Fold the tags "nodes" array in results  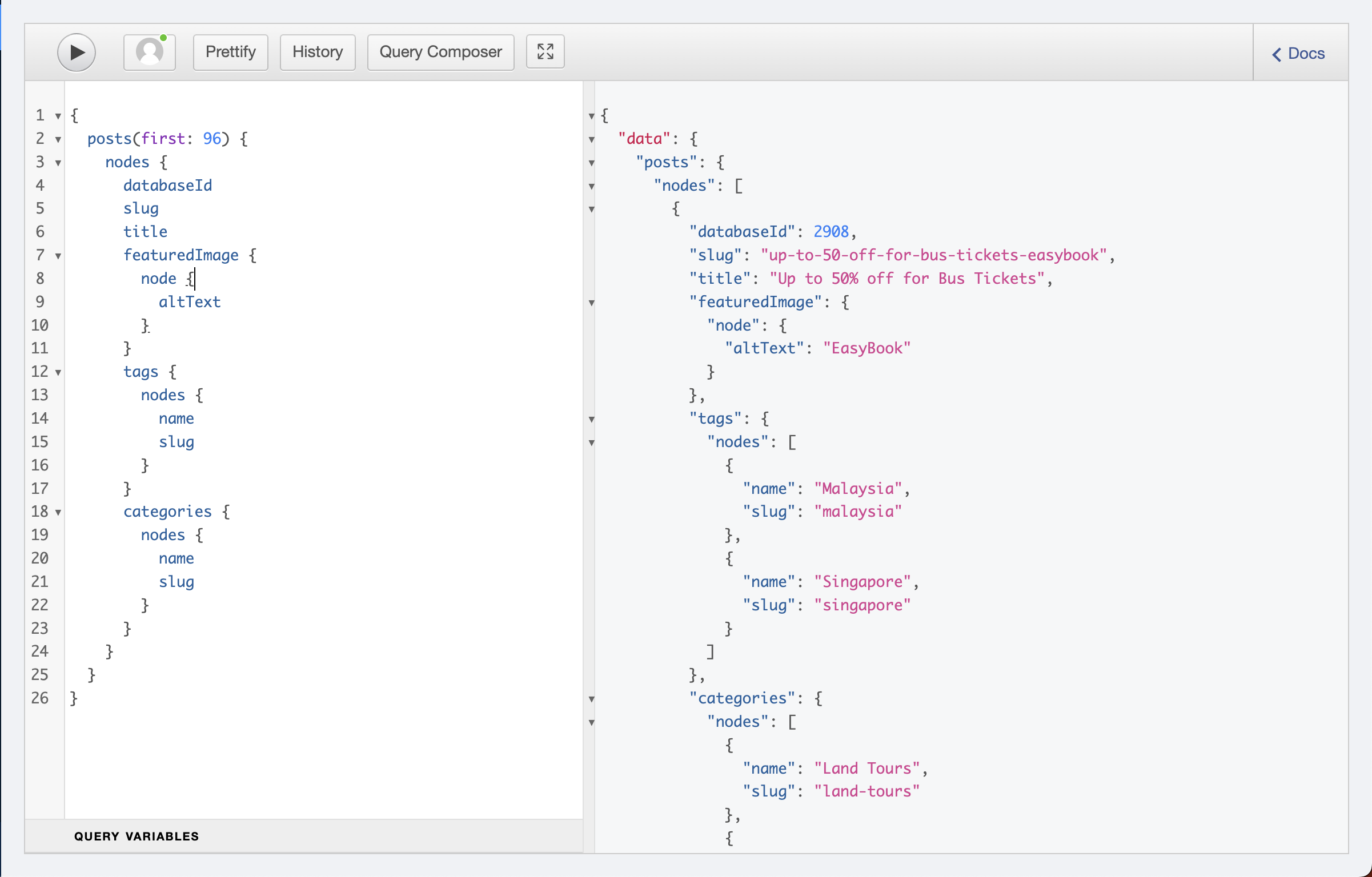coord(591,443)
